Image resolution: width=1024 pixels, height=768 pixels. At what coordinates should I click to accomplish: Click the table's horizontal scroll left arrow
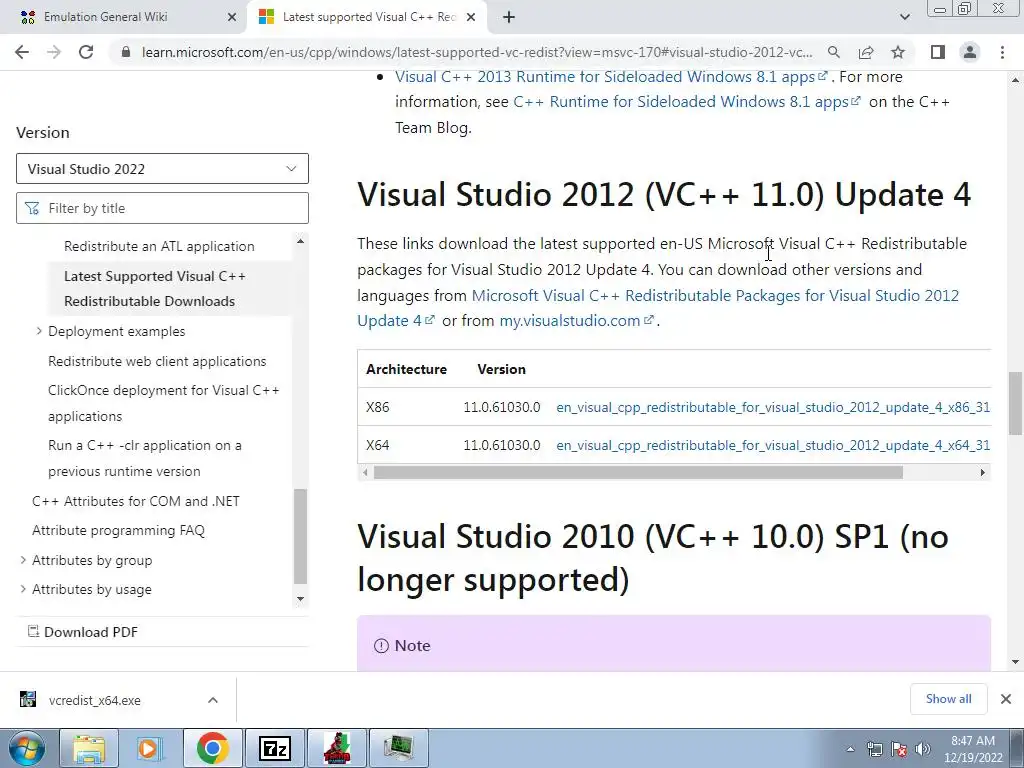point(365,472)
